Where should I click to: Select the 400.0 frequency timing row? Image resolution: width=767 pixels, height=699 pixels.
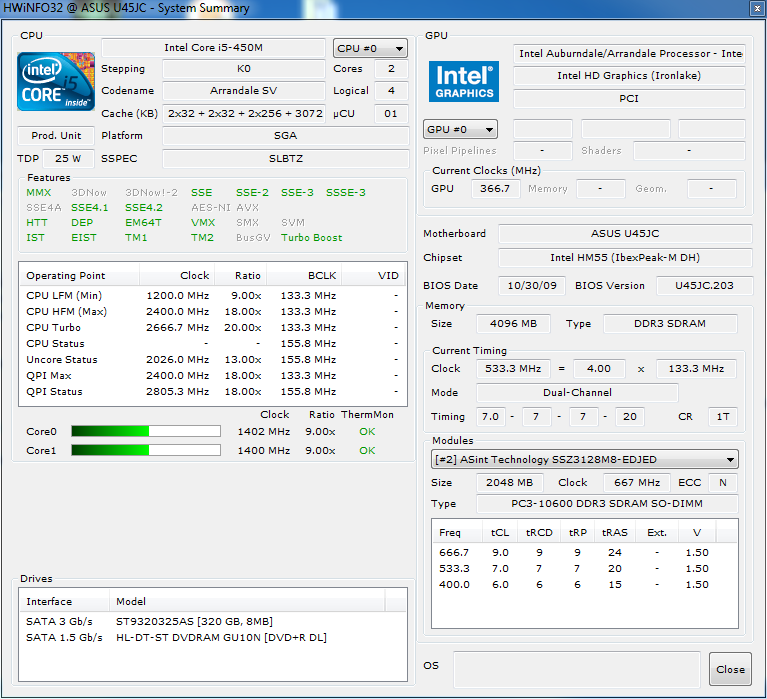coord(585,585)
